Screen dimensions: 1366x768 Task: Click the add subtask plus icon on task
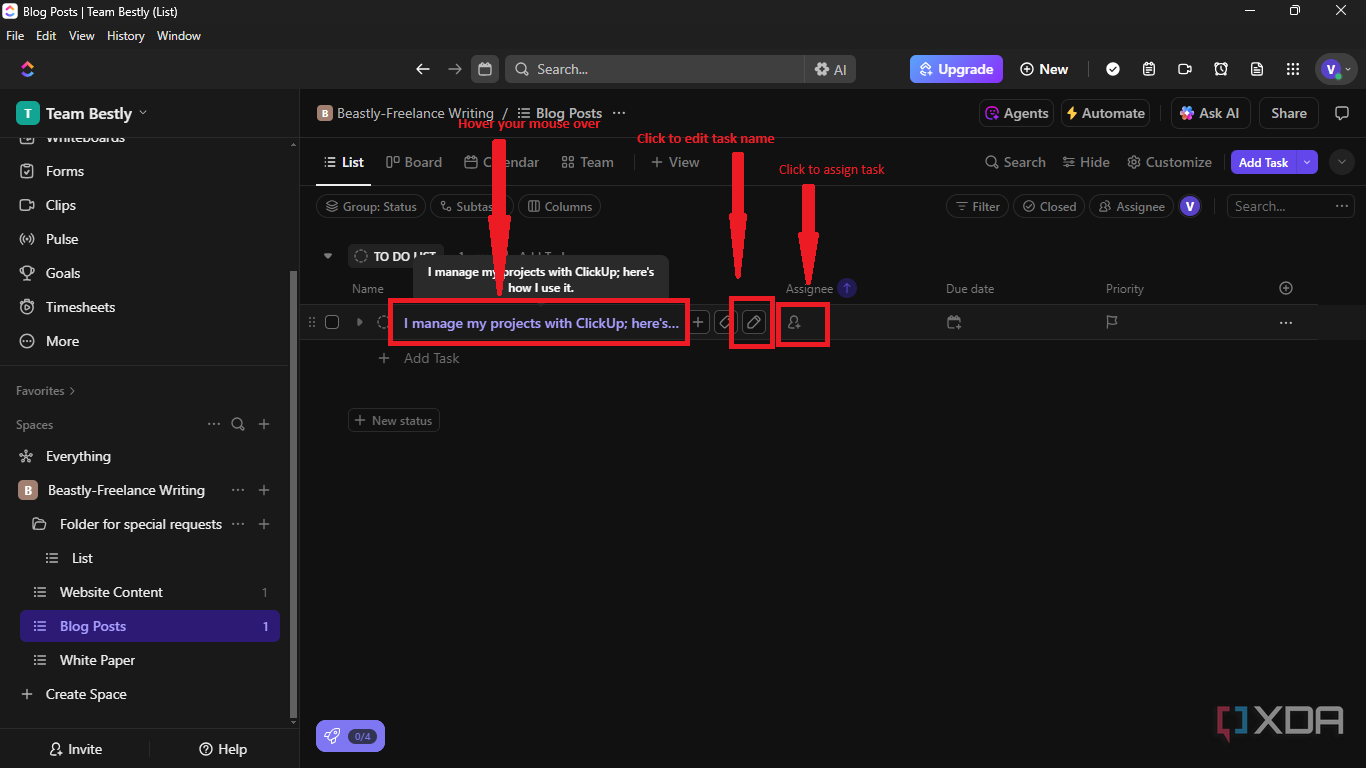tap(698, 322)
